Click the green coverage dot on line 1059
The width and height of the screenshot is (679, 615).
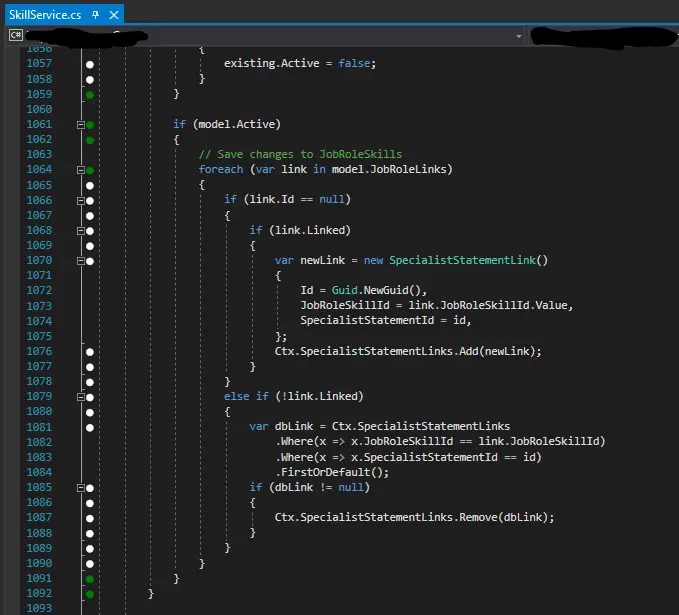90,95
